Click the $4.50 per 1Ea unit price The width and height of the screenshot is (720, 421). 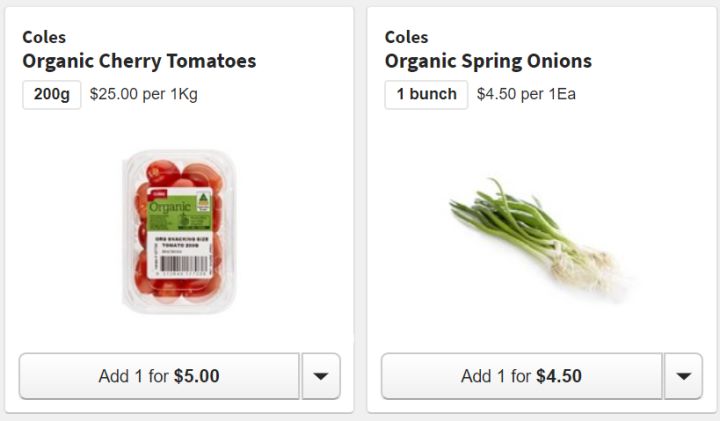[526, 95]
